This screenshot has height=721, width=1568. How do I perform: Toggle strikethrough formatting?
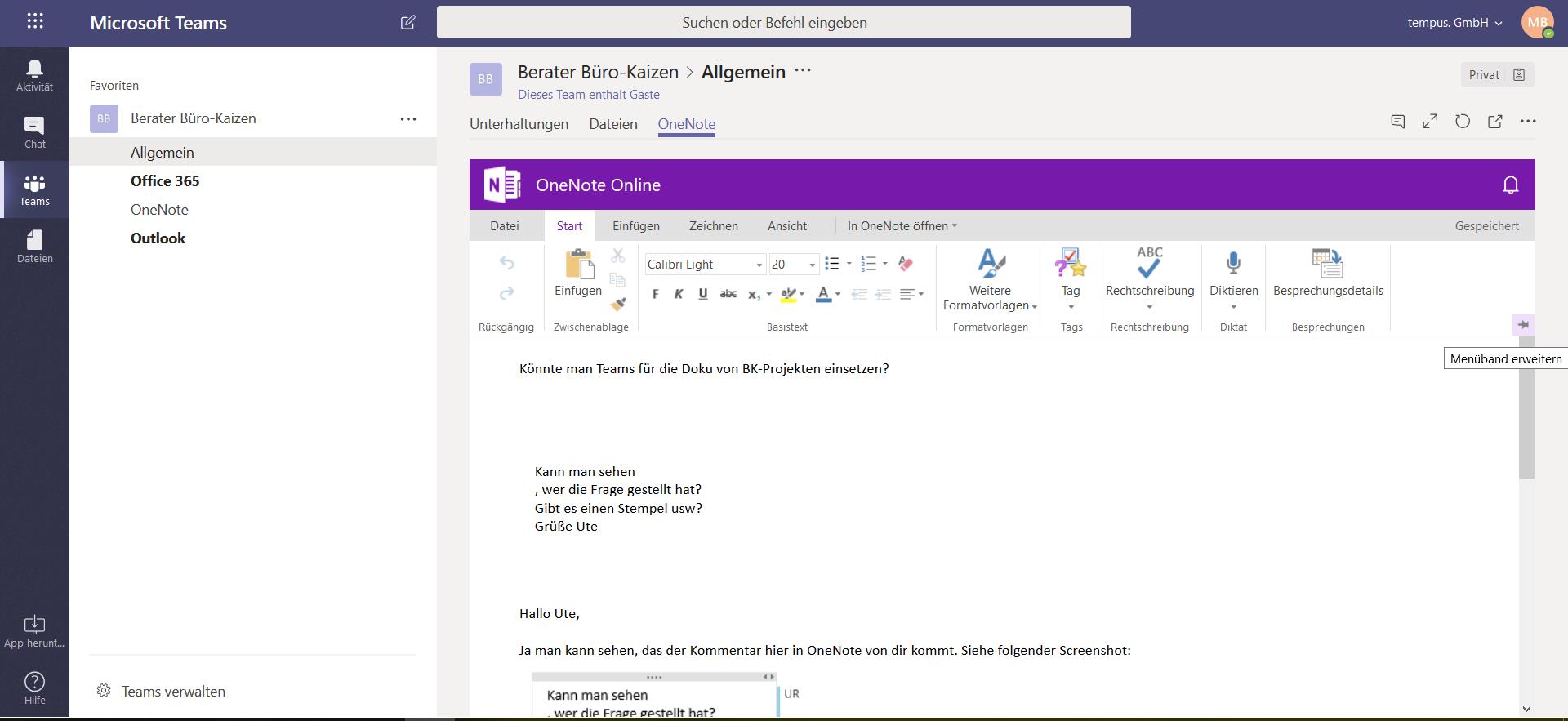point(728,294)
